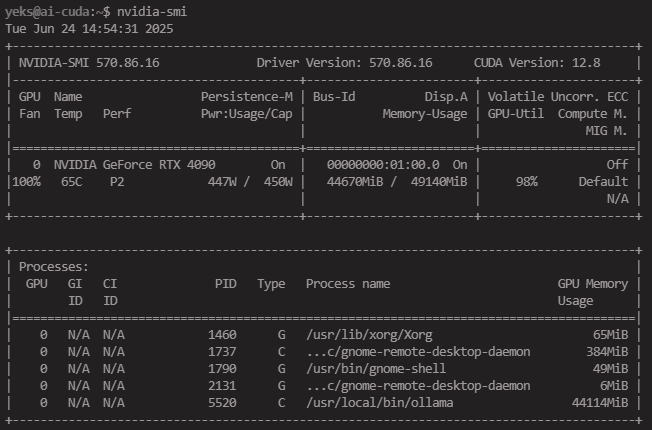Click process name '/usr/local/bin/ollama'

380,403
